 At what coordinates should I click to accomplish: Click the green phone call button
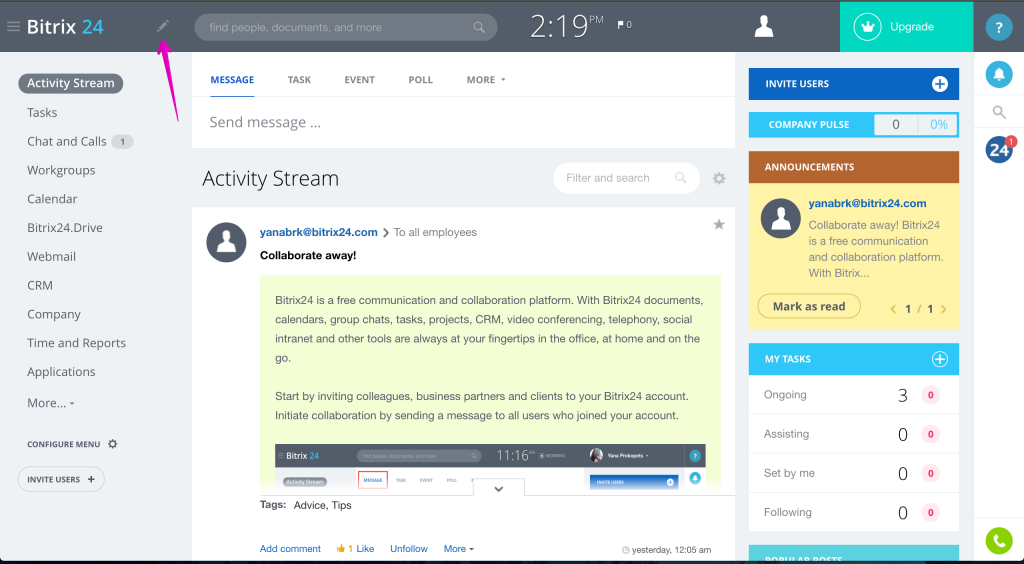click(999, 540)
